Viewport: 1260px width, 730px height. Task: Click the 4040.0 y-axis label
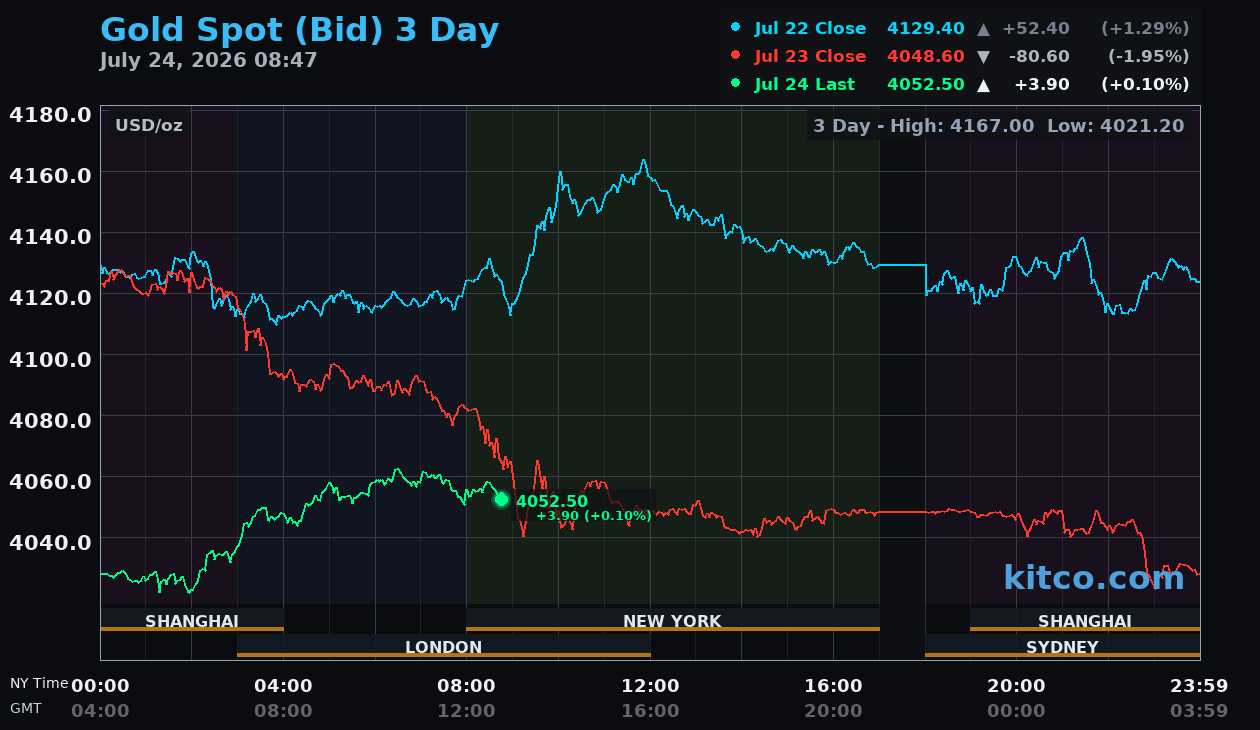(50, 541)
